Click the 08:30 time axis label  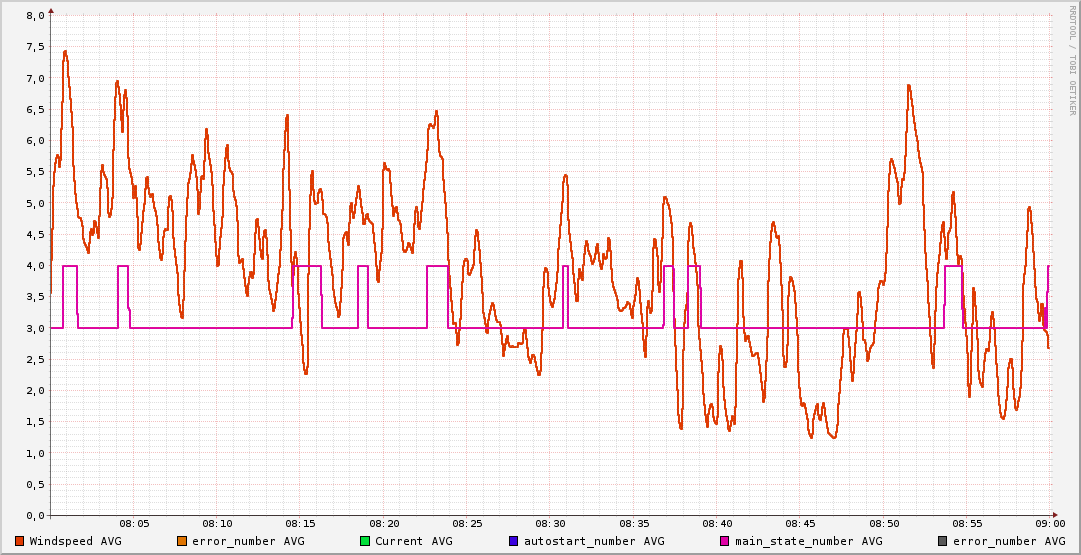point(550,523)
